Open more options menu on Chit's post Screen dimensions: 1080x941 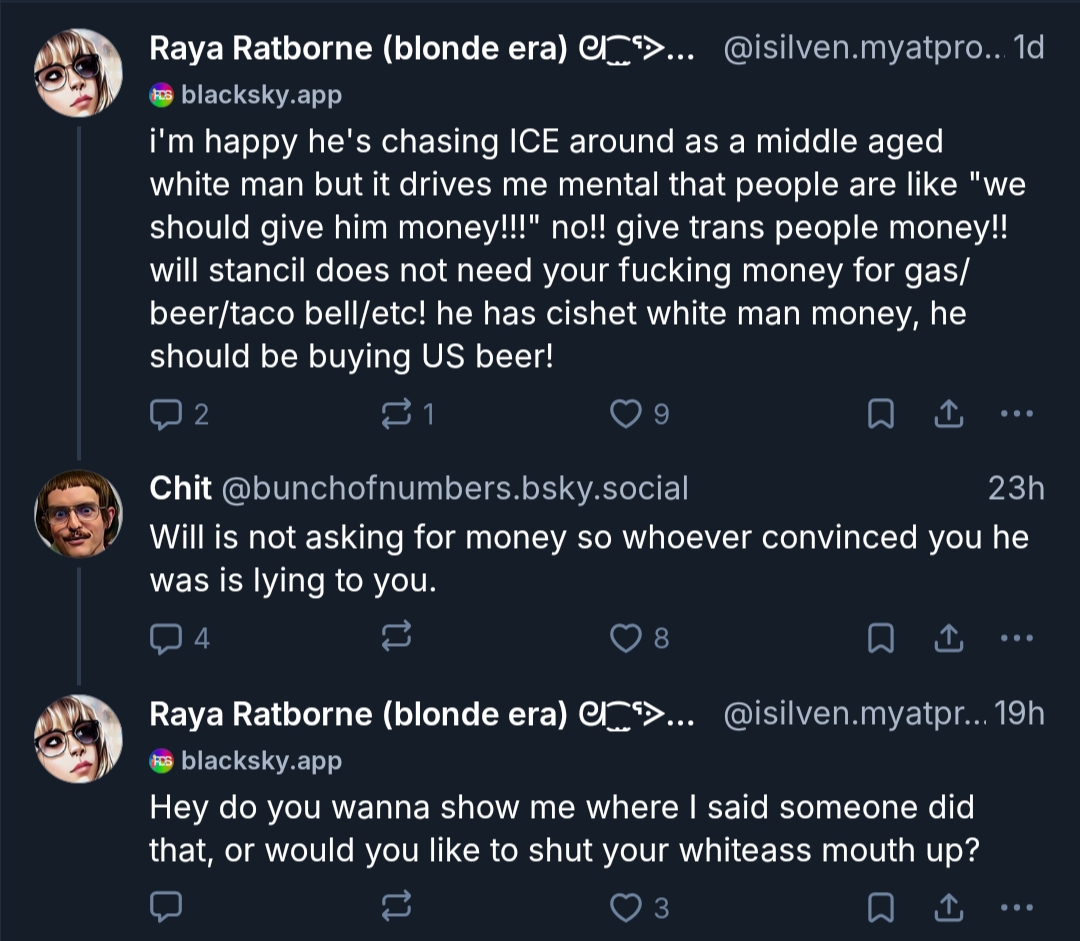[x=1015, y=638]
